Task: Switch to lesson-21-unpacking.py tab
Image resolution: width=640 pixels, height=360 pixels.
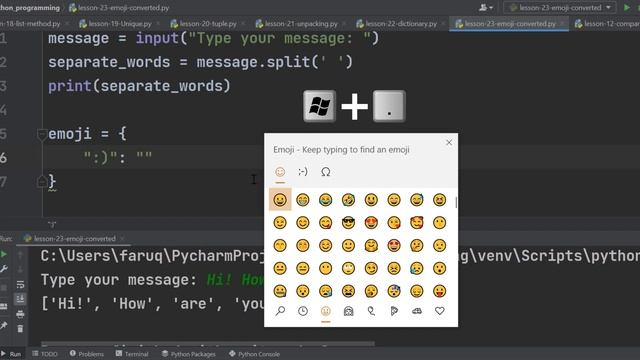Action: 296,24
